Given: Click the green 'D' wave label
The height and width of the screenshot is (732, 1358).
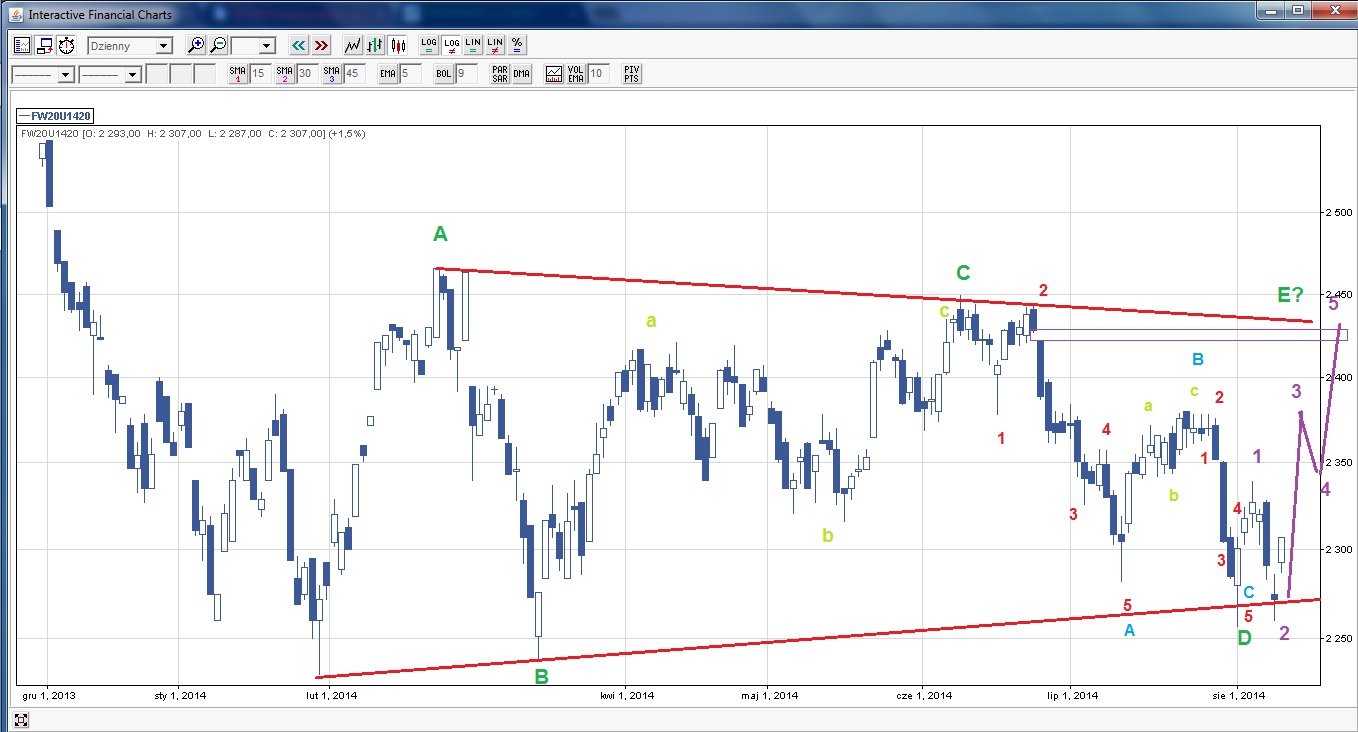Looking at the screenshot, I should coord(1244,638).
